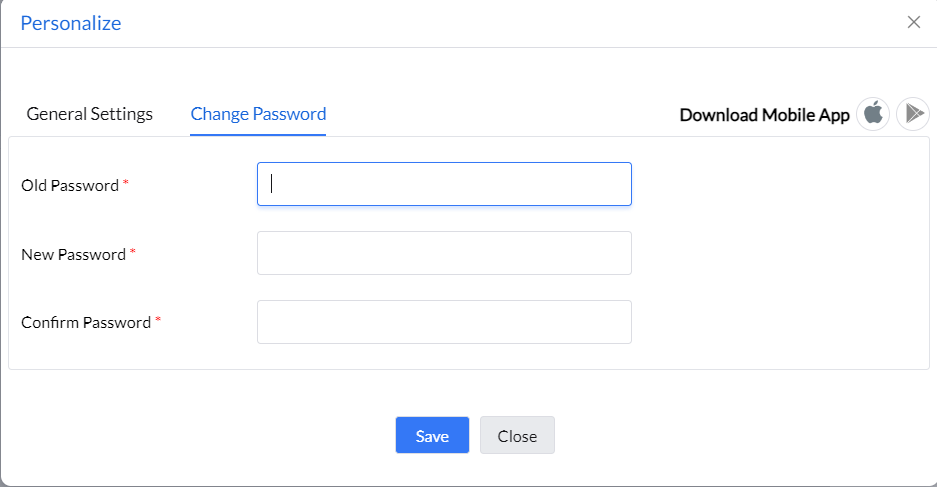Click the Personalize dialog title
This screenshot has height=487, width=937.
(x=71, y=23)
